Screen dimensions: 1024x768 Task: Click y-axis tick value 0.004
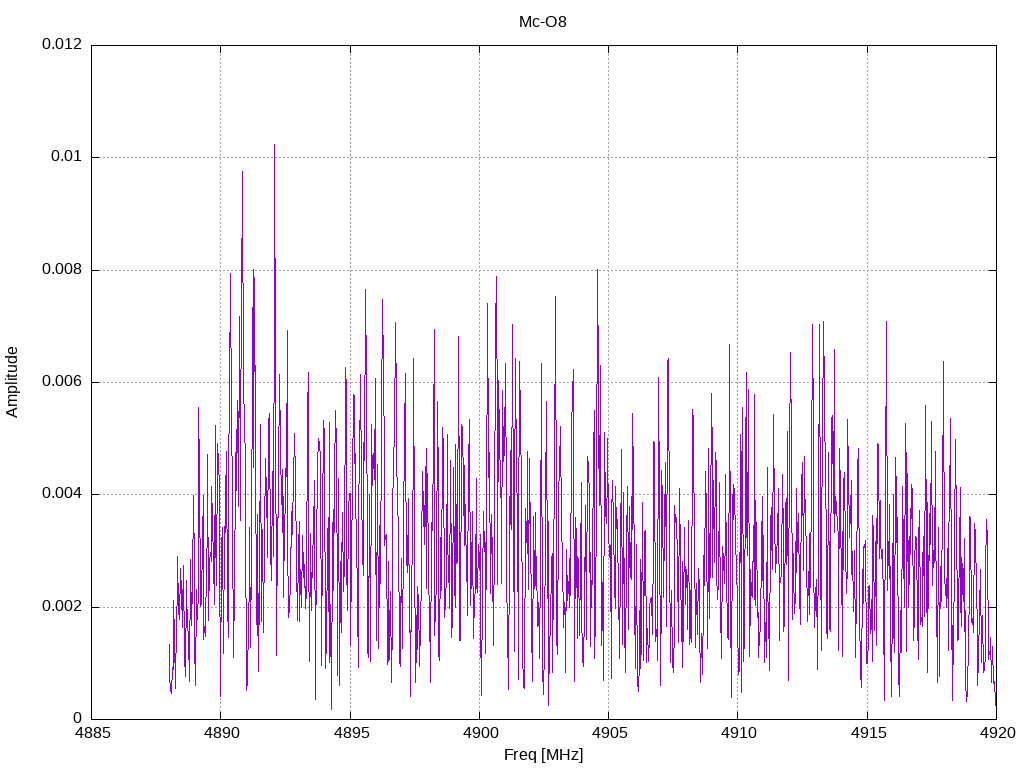63,494
